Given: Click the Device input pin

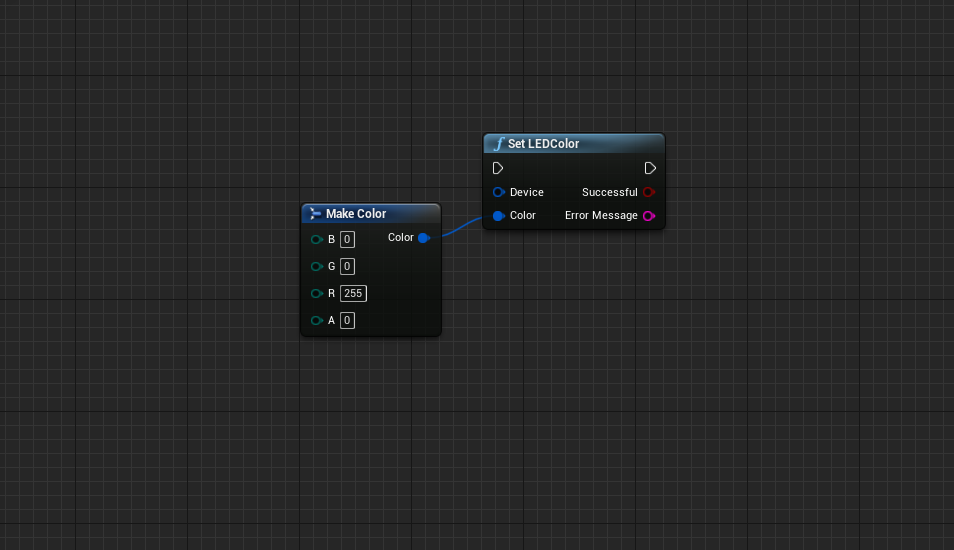Looking at the screenshot, I should (x=498, y=192).
